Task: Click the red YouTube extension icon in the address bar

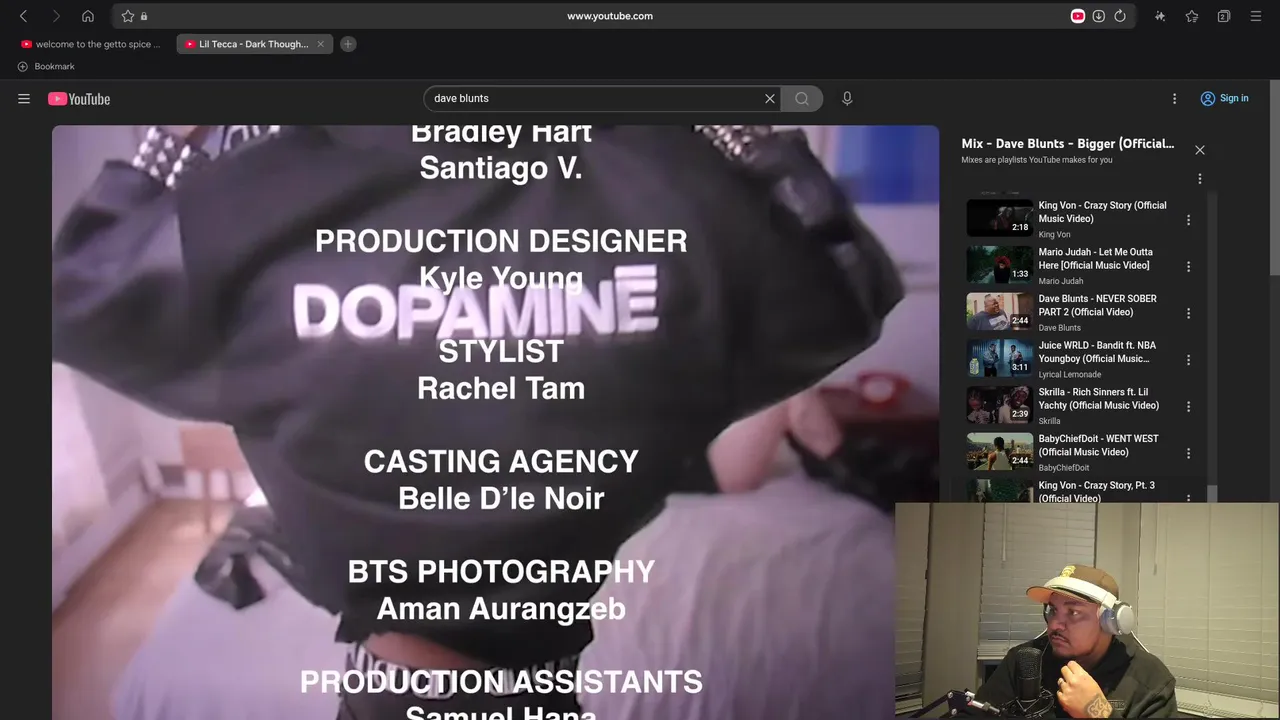Action: [1078, 16]
